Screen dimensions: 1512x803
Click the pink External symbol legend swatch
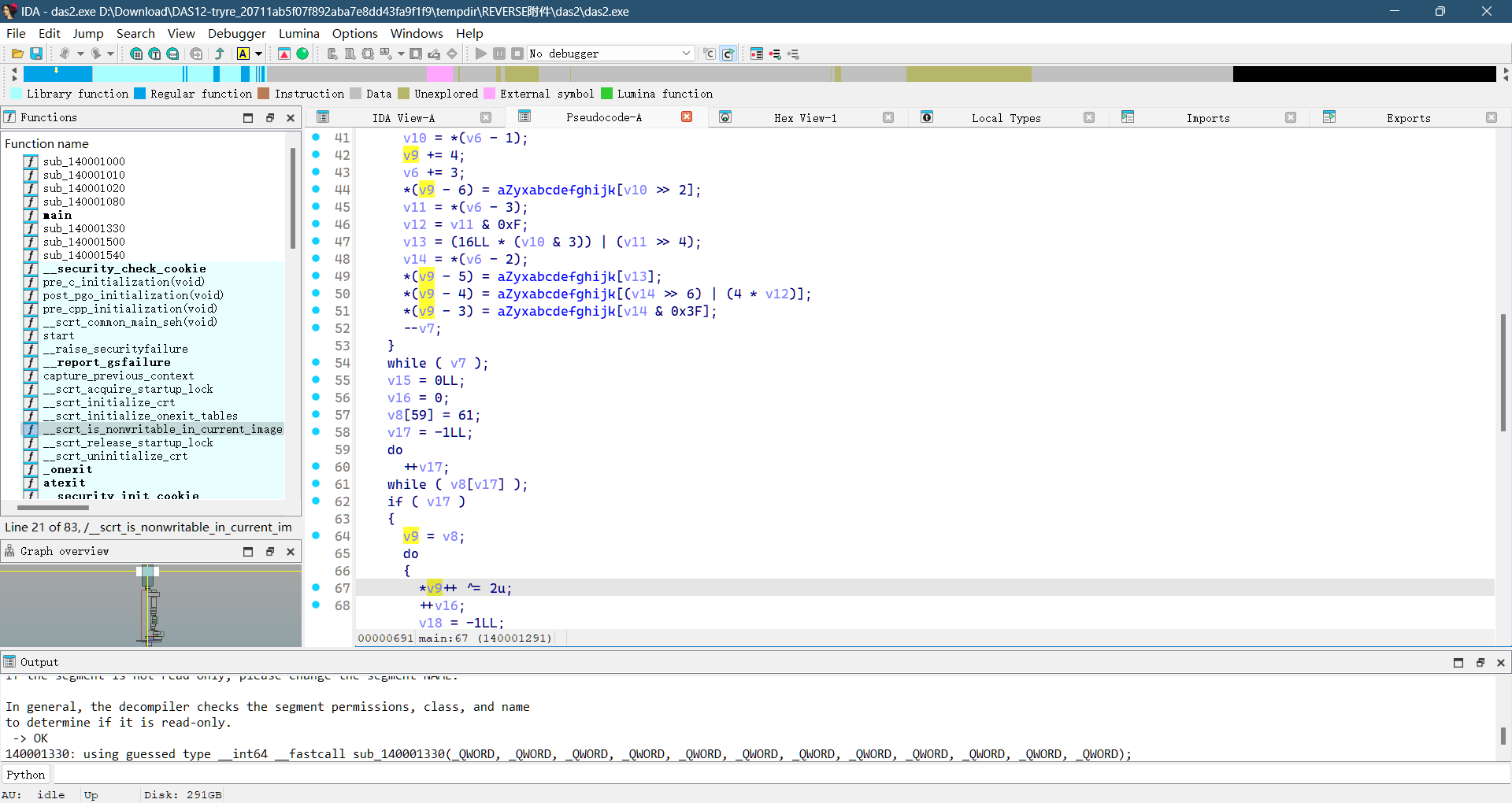490,94
